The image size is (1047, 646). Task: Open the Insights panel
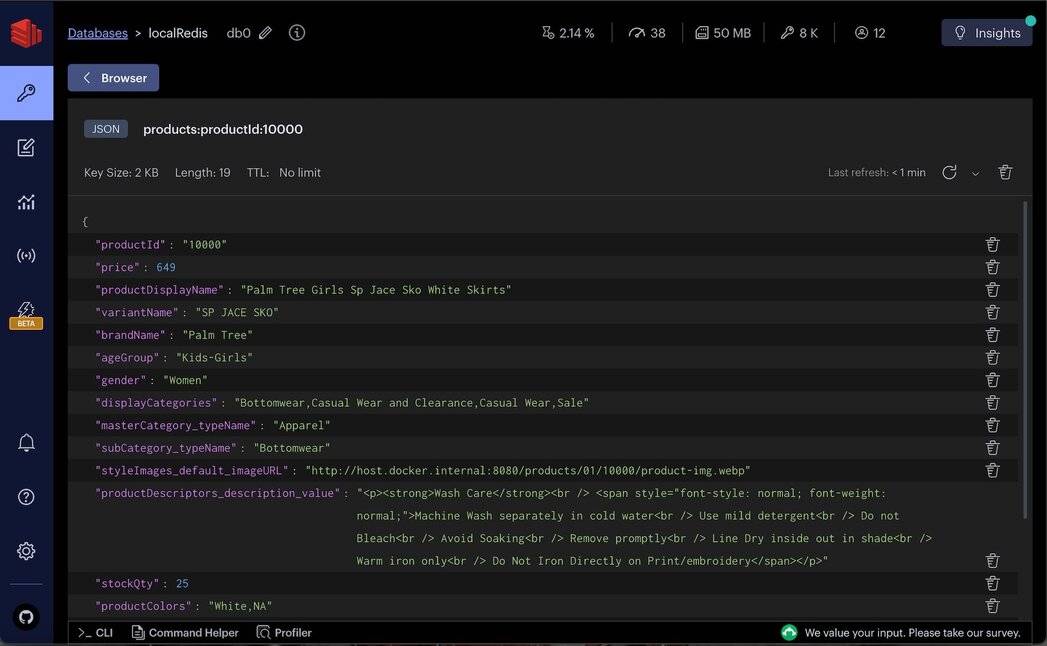click(986, 31)
